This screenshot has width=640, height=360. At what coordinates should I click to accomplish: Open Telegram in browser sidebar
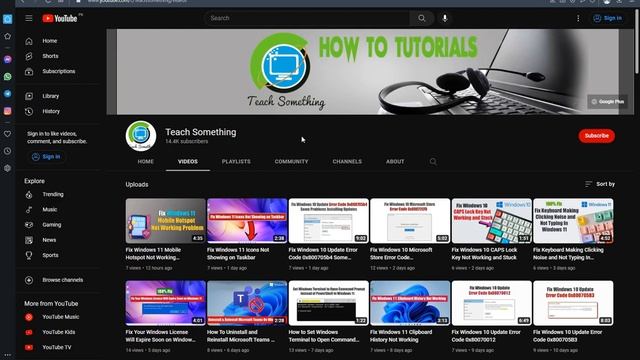(7, 93)
